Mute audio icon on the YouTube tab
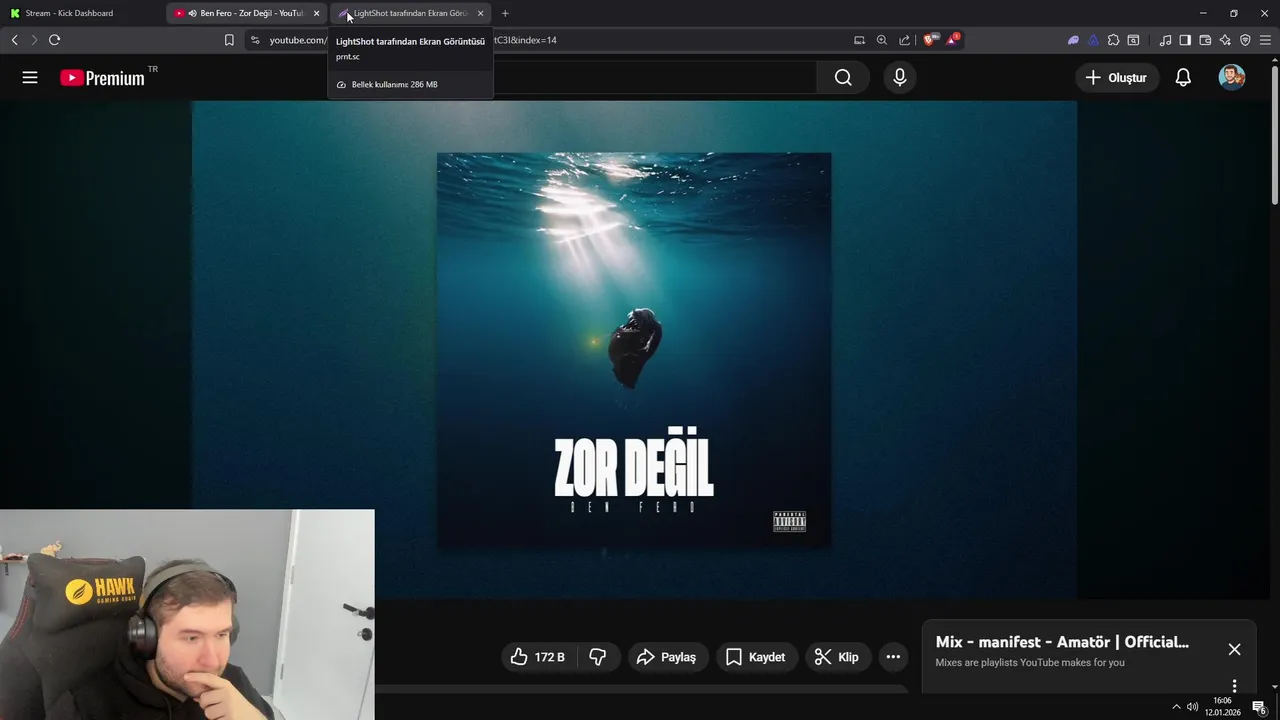Viewport: 1280px width, 720px height. pos(192,13)
